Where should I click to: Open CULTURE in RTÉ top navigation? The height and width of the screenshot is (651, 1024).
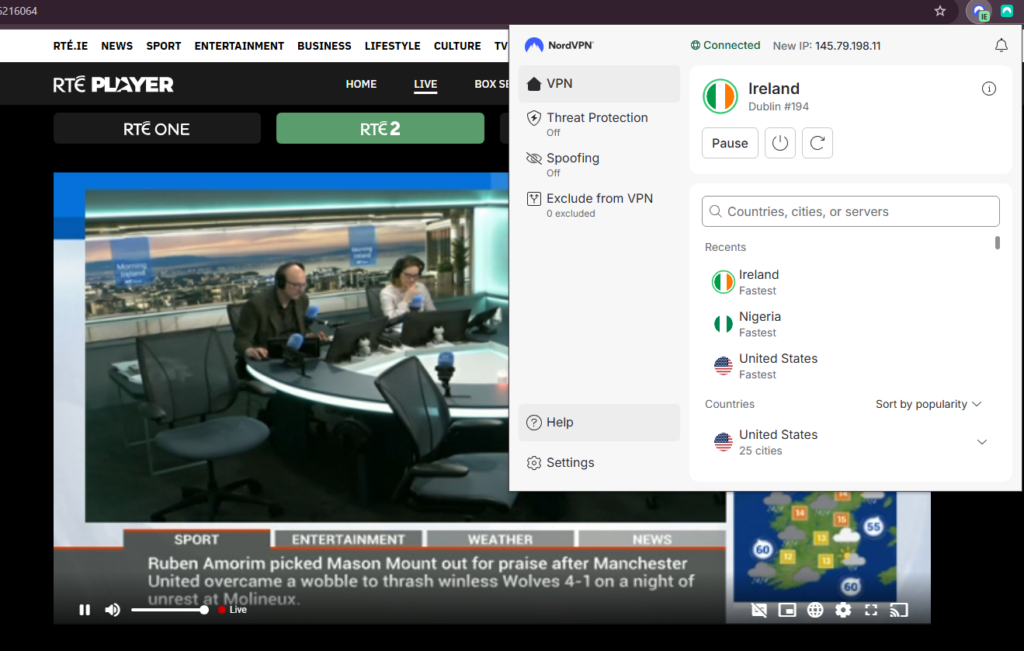tap(457, 46)
